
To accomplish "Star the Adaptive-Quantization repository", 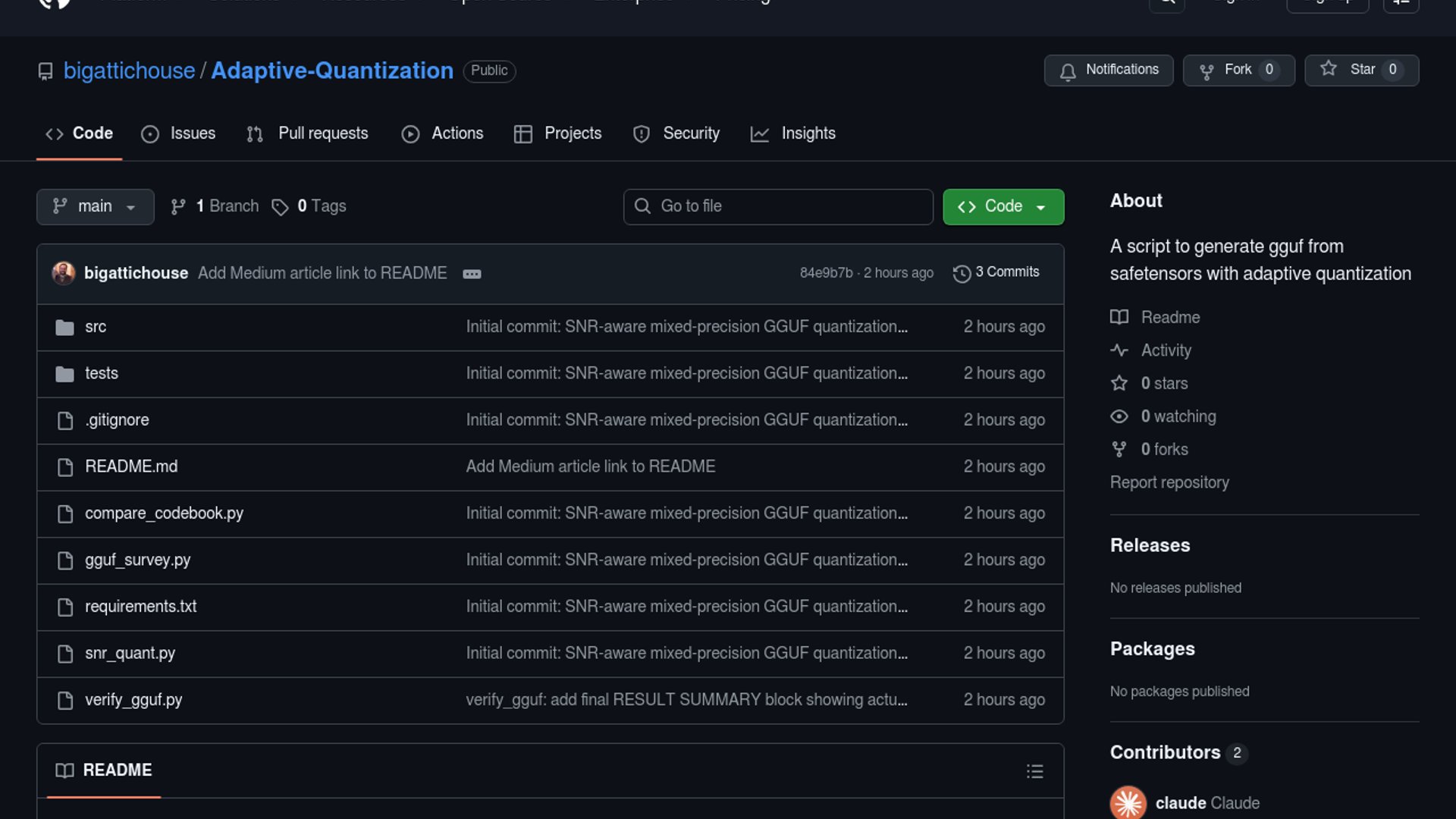I will click(1360, 70).
